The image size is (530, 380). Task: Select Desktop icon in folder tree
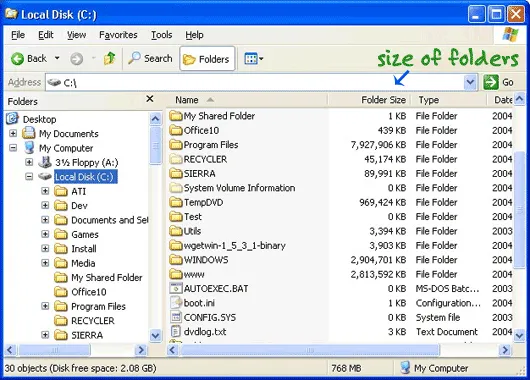tap(13, 119)
